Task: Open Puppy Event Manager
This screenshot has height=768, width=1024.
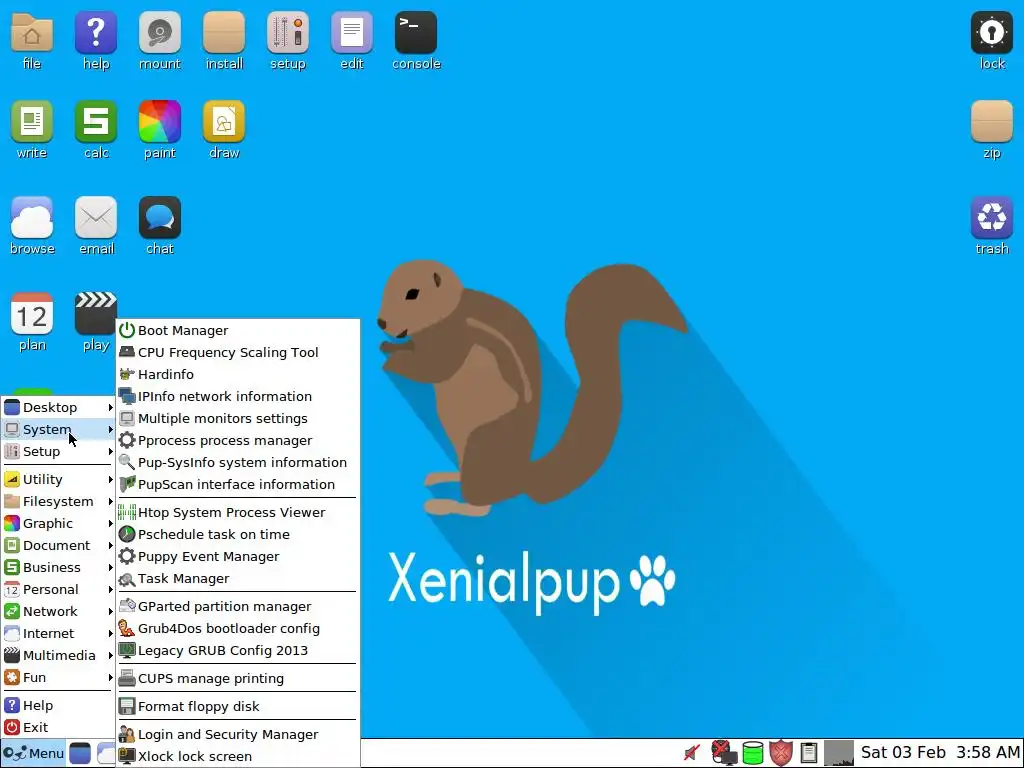Action: [238, 557]
